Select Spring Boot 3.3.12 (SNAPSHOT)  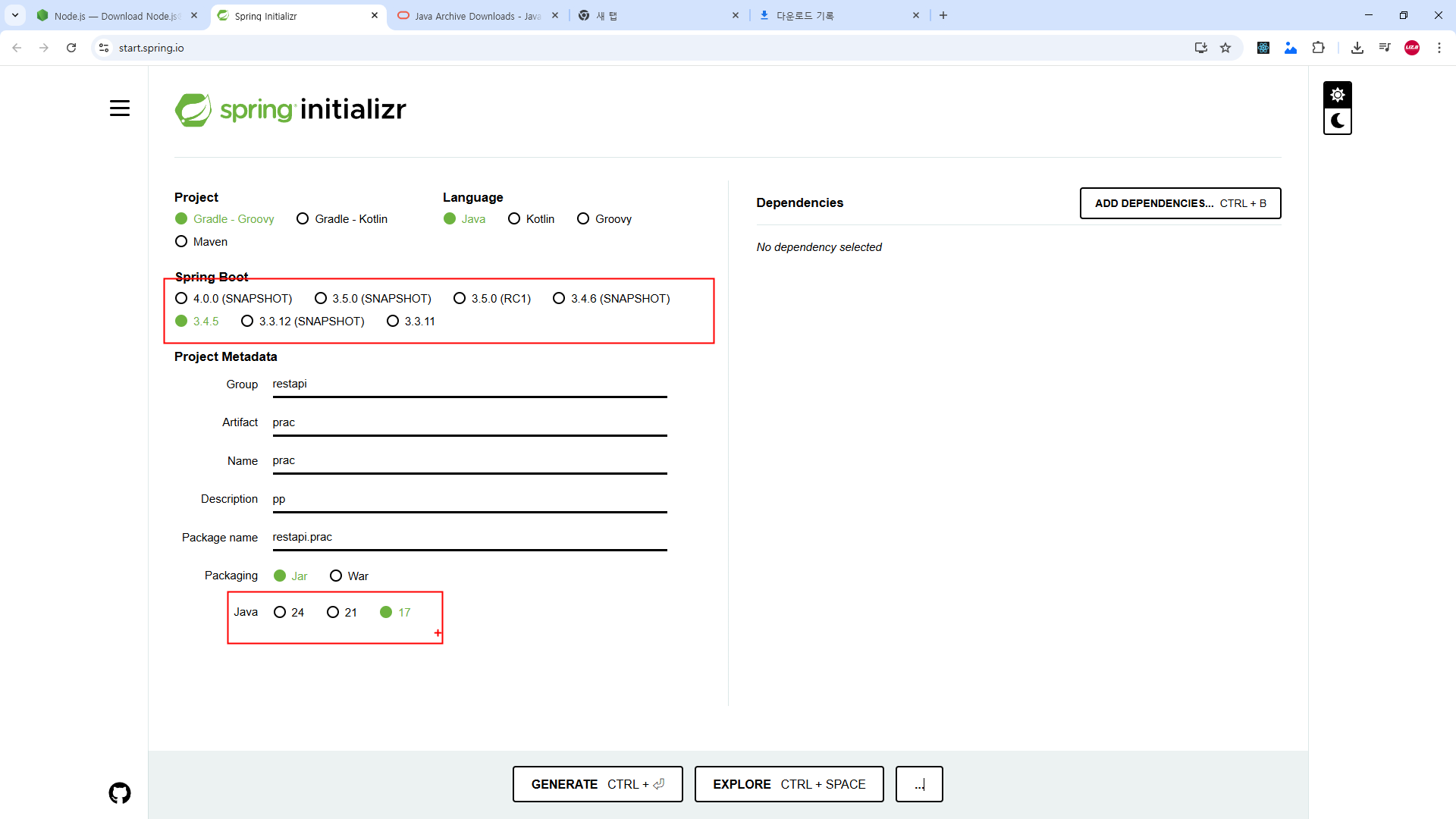pos(303,322)
